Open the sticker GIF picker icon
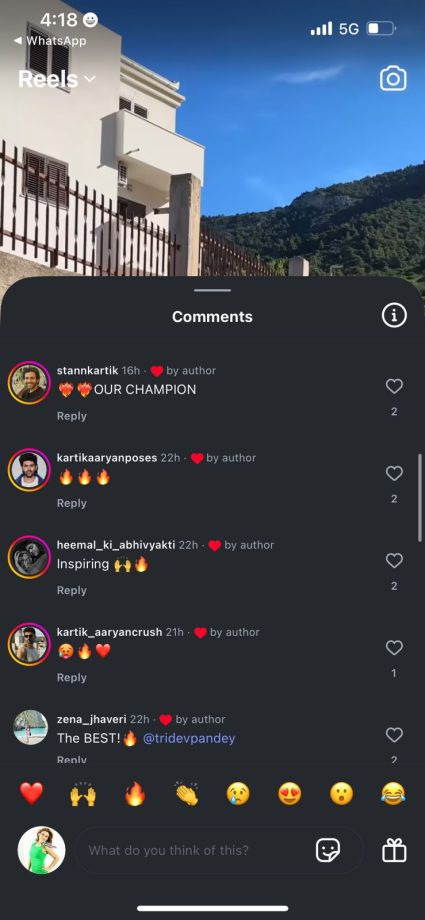Screen dimensions: 425x920 point(328,850)
